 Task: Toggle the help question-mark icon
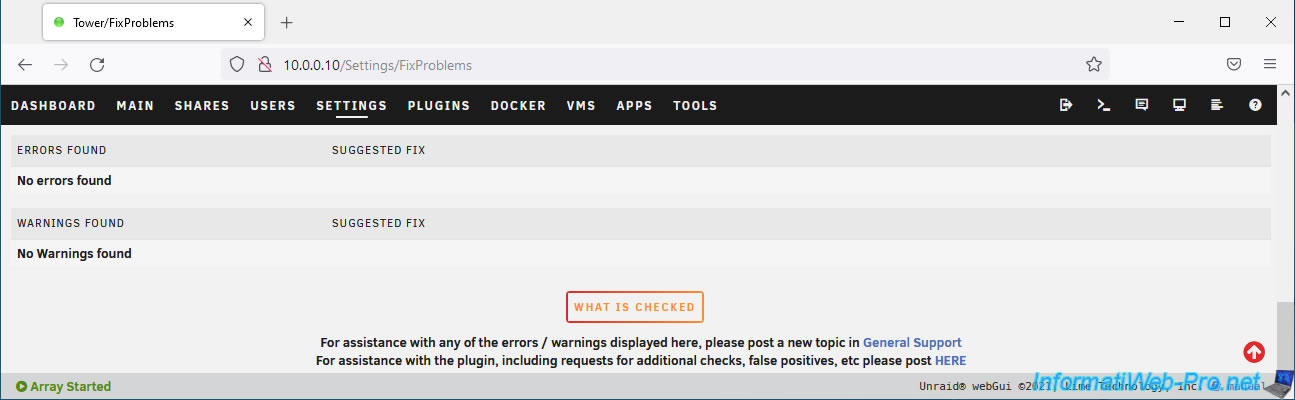coord(1255,105)
